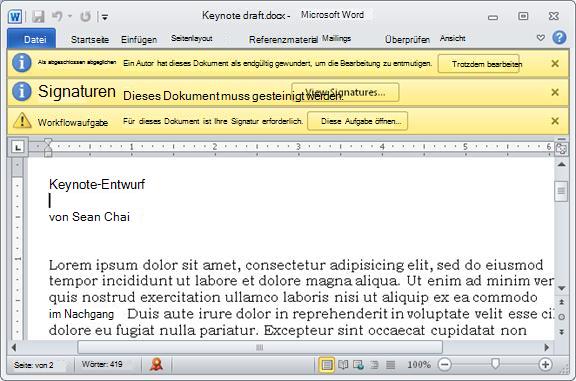Open the Customize Quick Access Toolbar dropdown
The height and width of the screenshot is (381, 576).
click(105, 17)
